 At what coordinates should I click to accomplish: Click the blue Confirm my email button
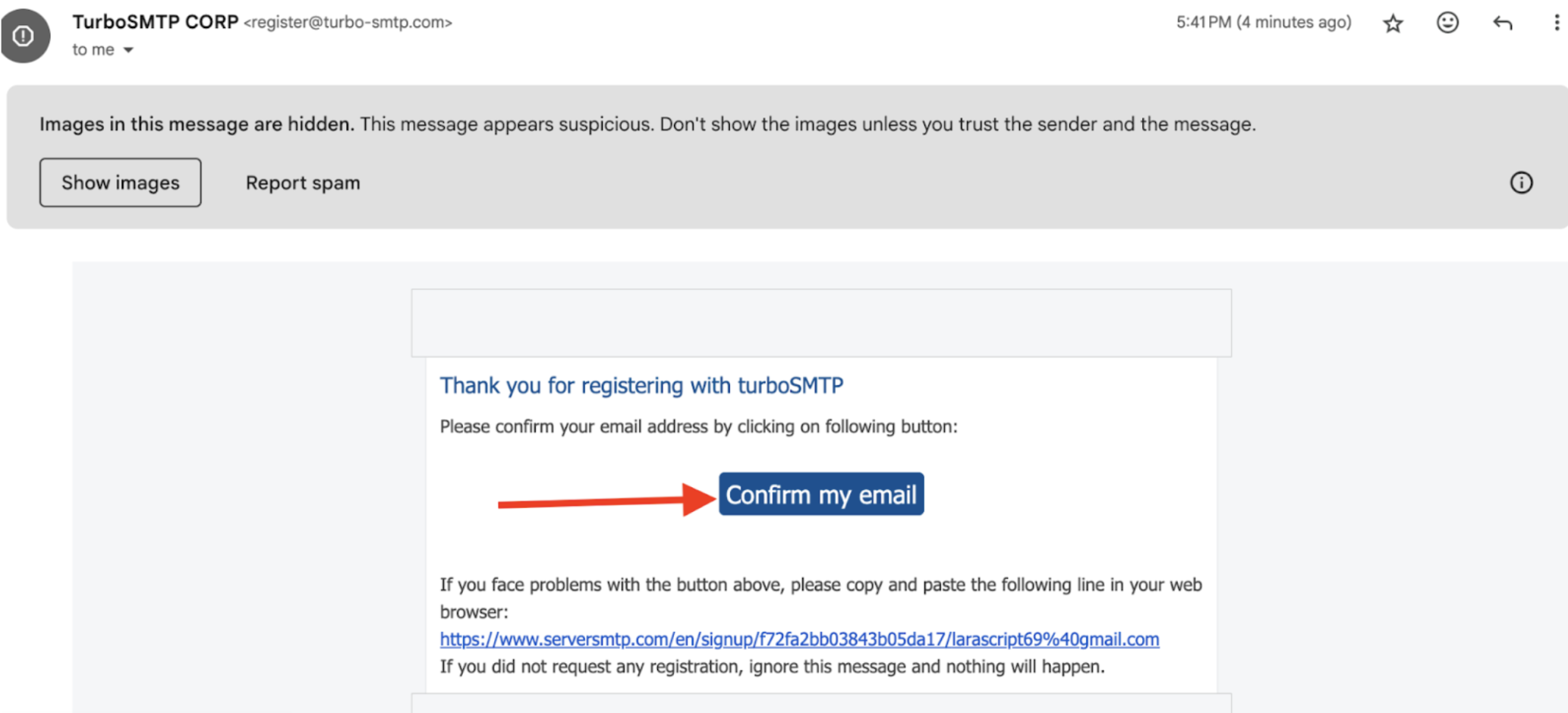(821, 495)
